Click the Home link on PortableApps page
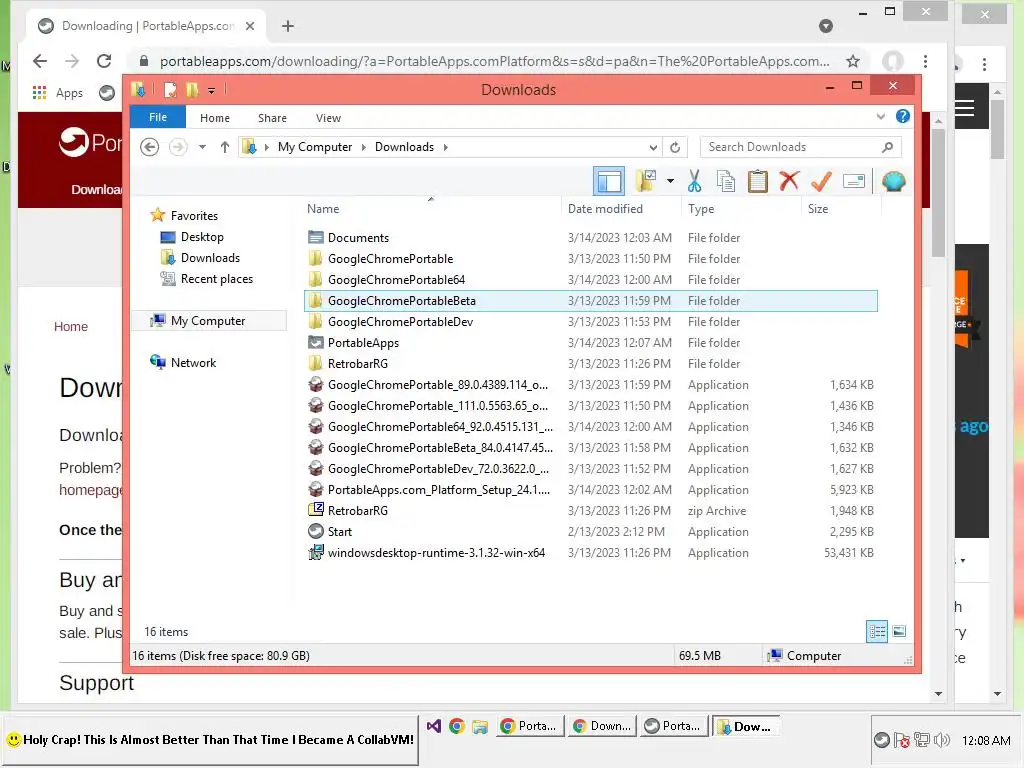 tap(71, 326)
